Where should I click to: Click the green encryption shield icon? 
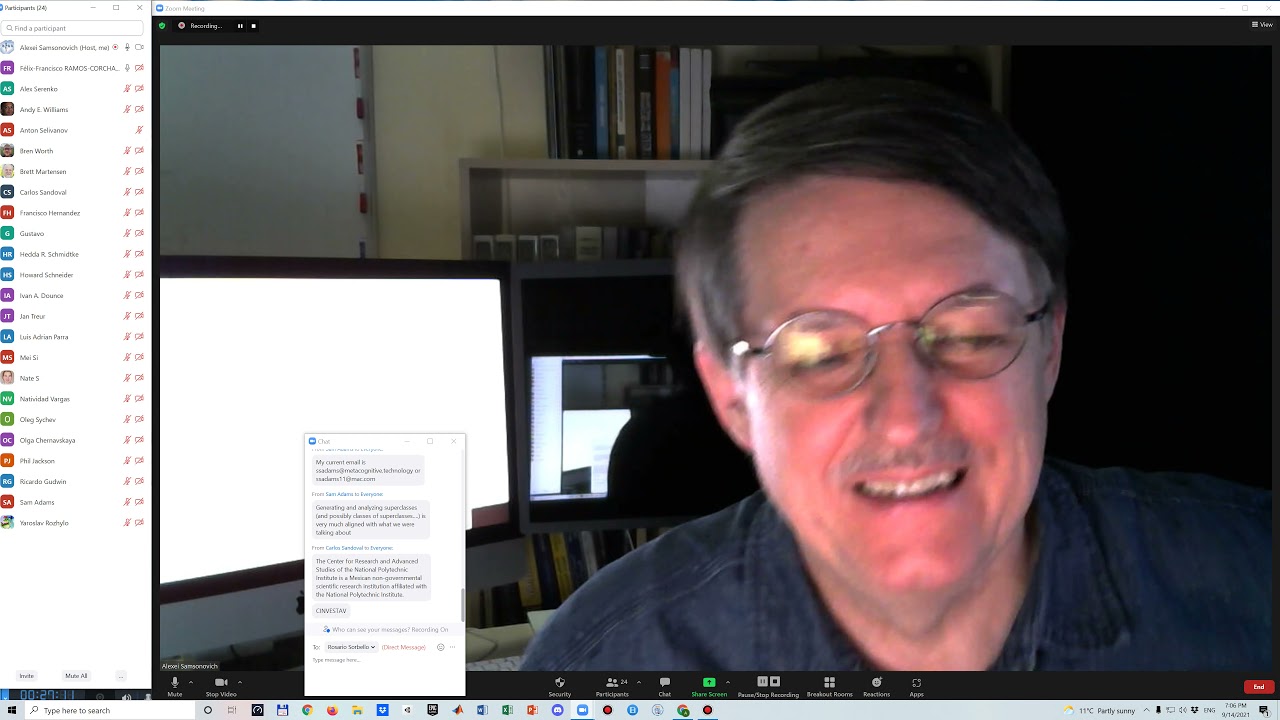(x=163, y=26)
